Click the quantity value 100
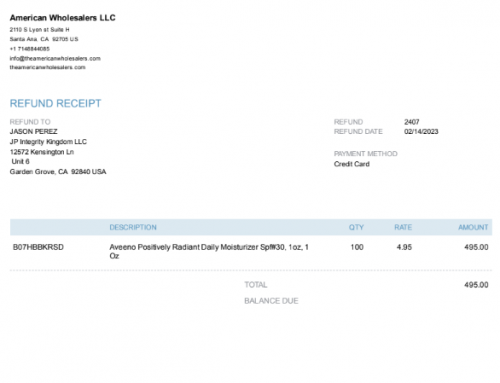Screen dimensions: 500x383 pyautogui.click(x=357, y=247)
